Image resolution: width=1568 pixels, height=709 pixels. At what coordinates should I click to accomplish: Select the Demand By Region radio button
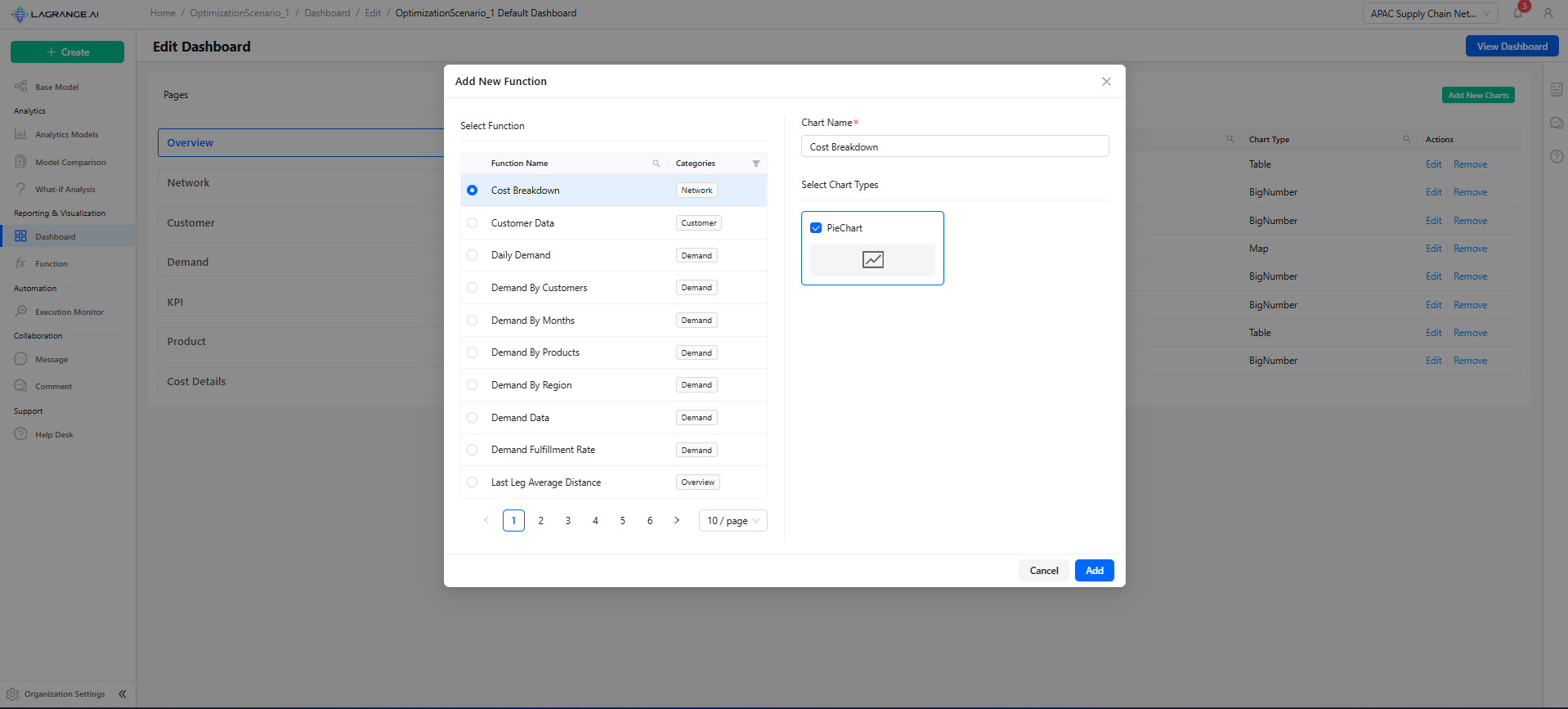click(x=472, y=385)
